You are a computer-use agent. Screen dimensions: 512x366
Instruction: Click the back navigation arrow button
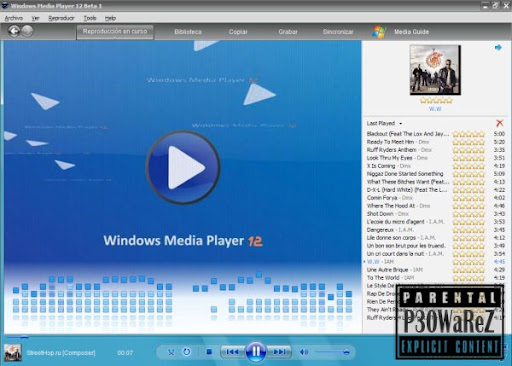(14, 31)
